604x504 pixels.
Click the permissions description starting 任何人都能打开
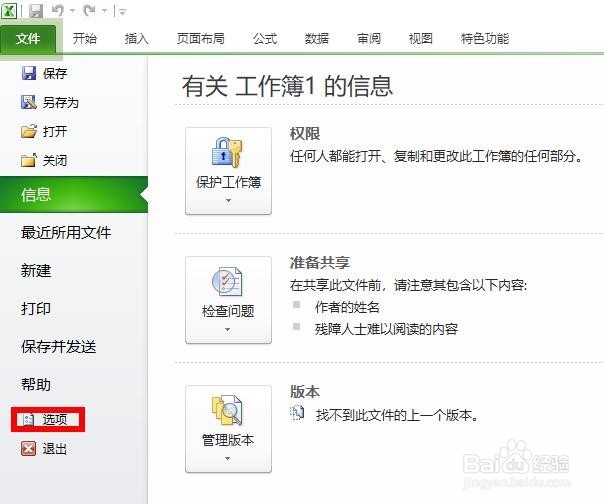click(436, 156)
